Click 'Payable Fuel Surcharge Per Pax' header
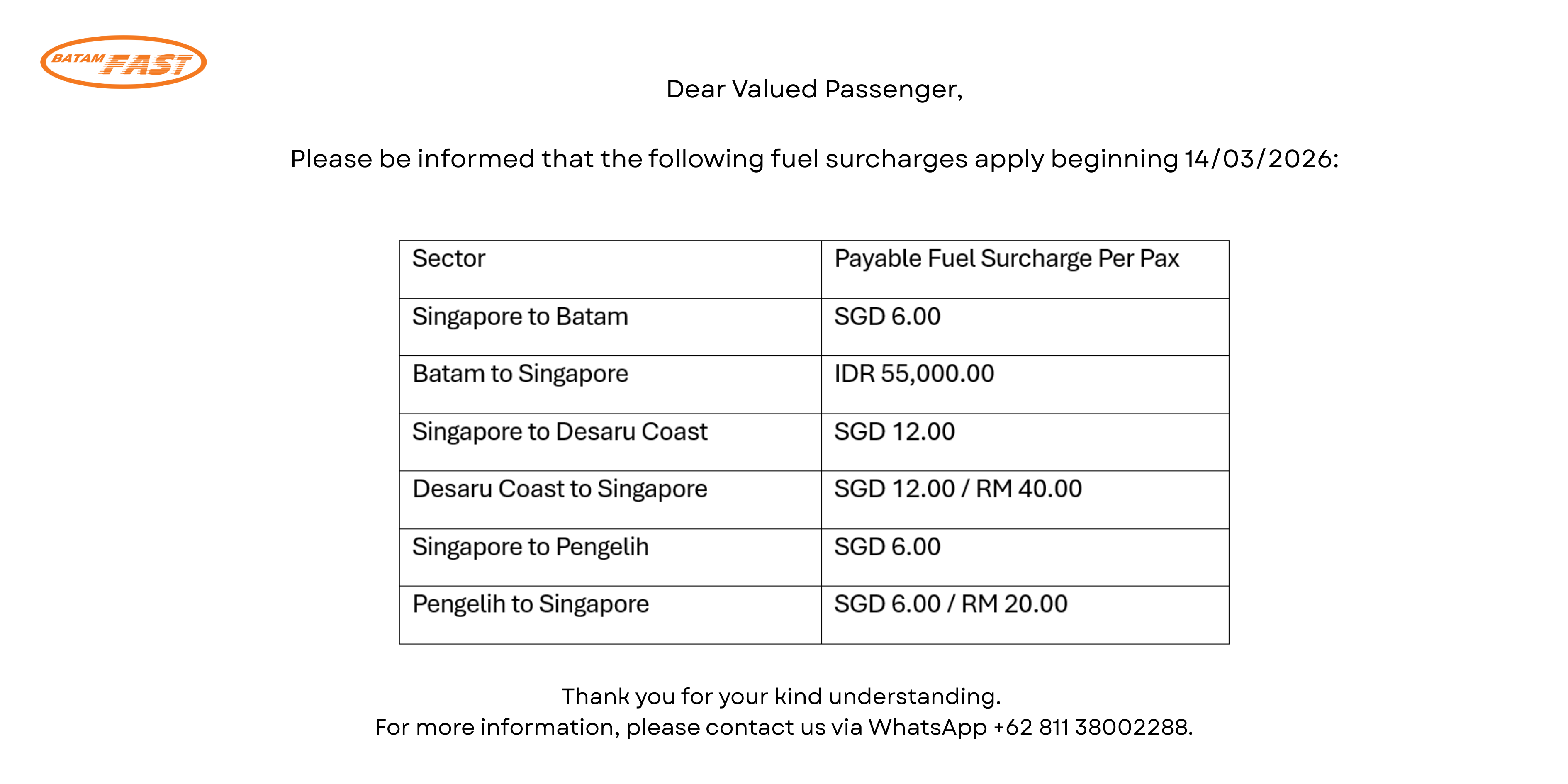The height and width of the screenshot is (784, 1568). 1025,269
